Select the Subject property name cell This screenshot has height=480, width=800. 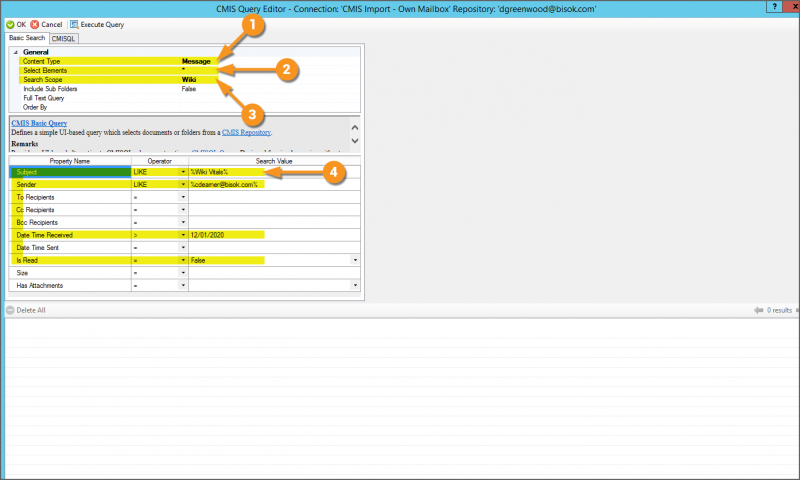[70, 172]
